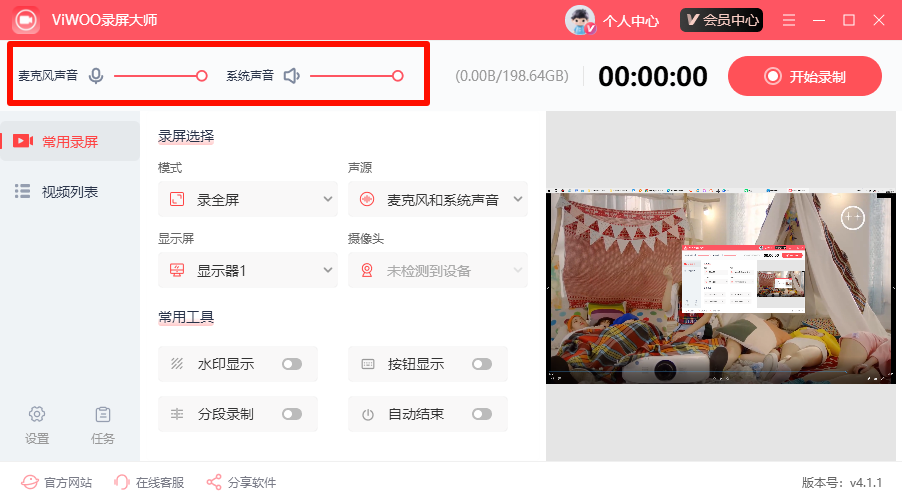This screenshot has width=902, height=502.
Task: Click the screen preview thumbnail
Action: click(721, 286)
